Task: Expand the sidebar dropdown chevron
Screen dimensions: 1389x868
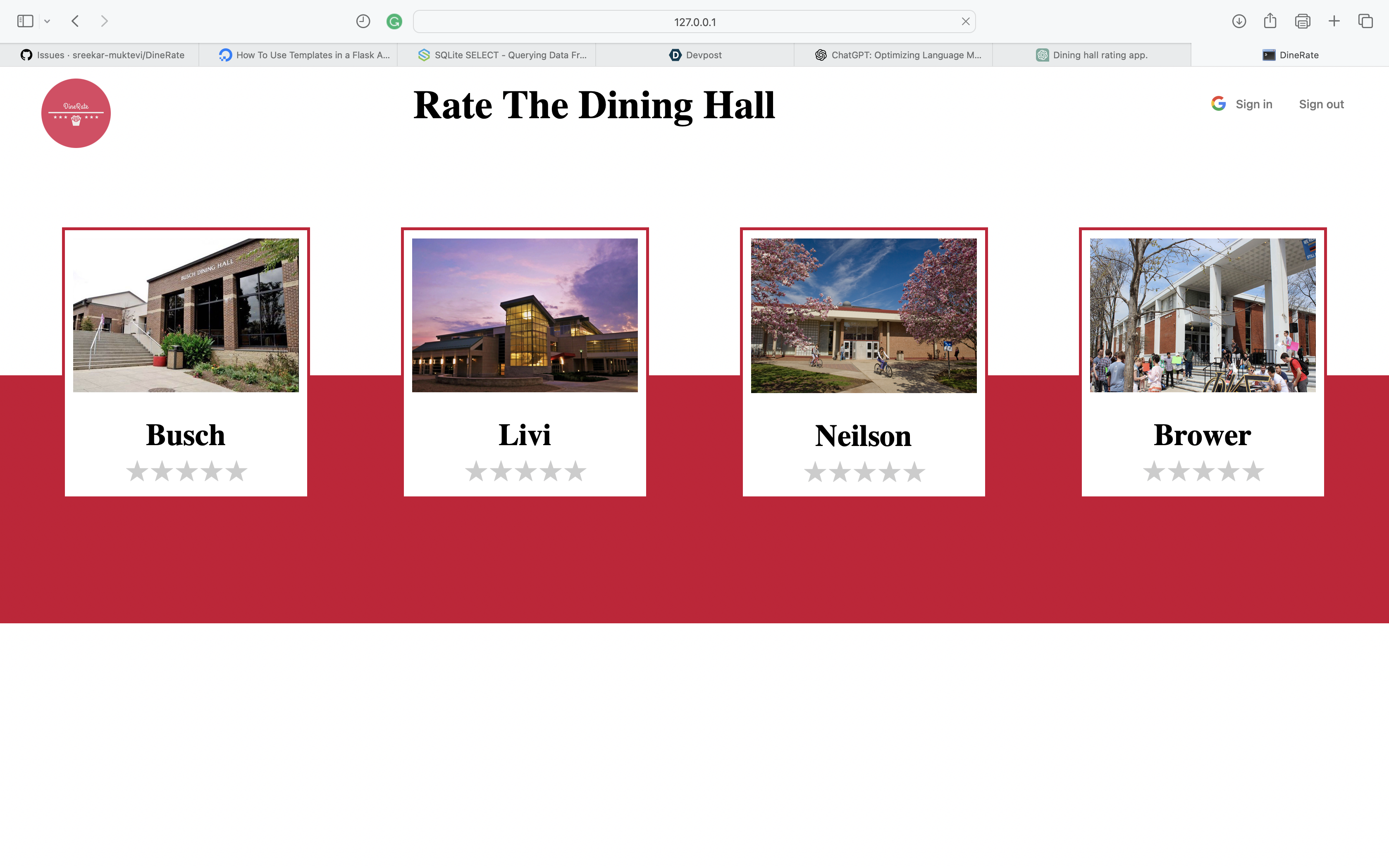Action: click(x=47, y=21)
